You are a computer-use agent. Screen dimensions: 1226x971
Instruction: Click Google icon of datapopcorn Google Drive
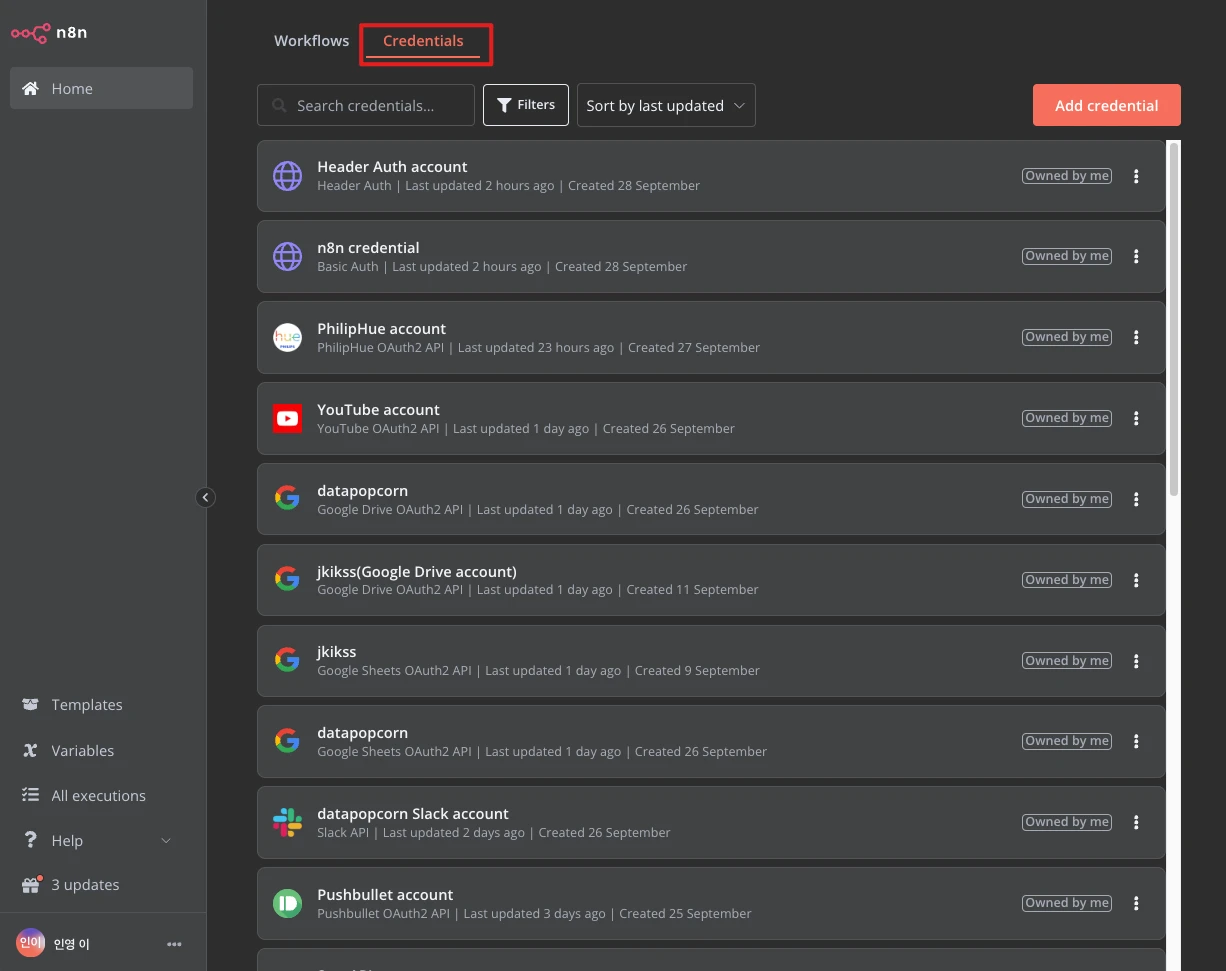coord(287,497)
